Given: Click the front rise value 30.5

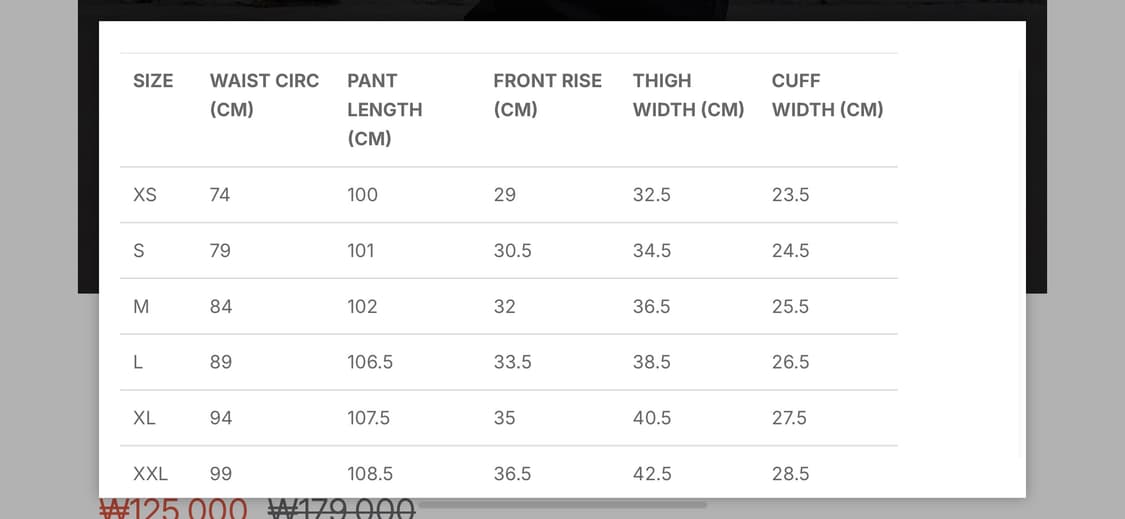Looking at the screenshot, I should [512, 251].
